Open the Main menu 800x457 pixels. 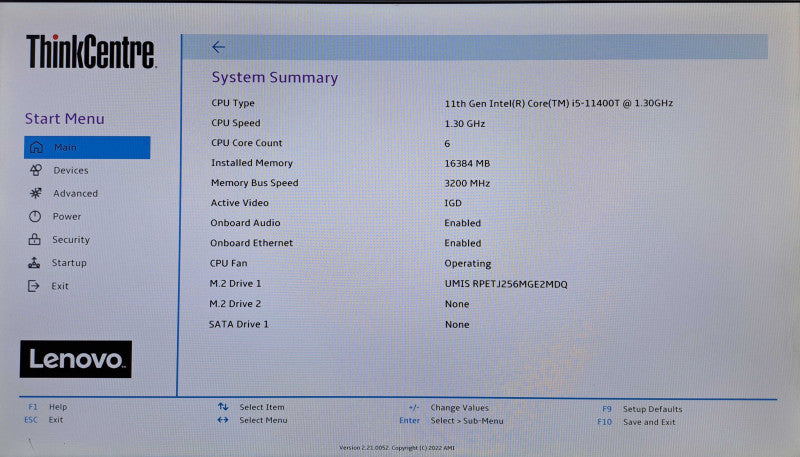coord(87,147)
